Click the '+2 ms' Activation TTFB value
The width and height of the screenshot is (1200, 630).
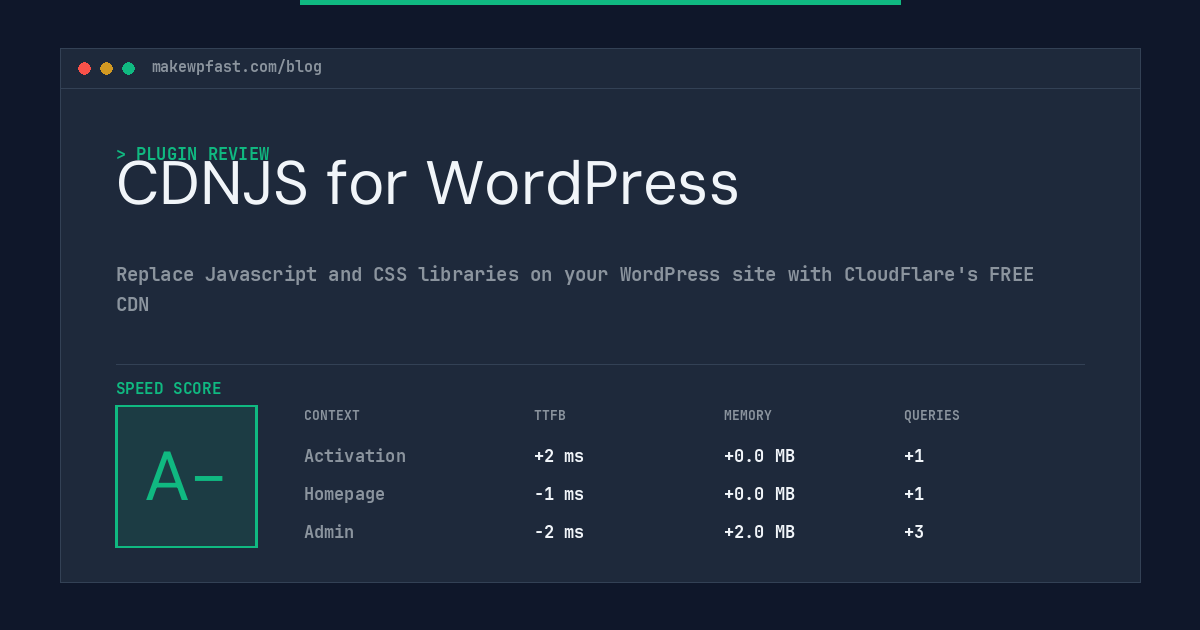tap(559, 456)
